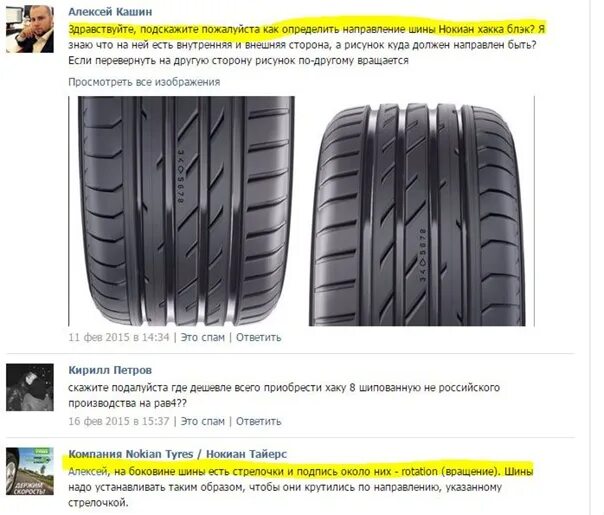Image resolution: width=604 pixels, height=515 pixels.
Task: Open the left tire tread photo
Action: [186, 211]
